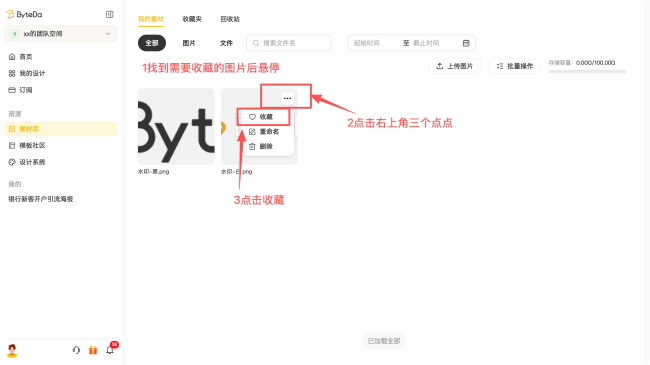This screenshot has height=365, width=650.
Task: Filter by 图片 type
Action: [189, 43]
